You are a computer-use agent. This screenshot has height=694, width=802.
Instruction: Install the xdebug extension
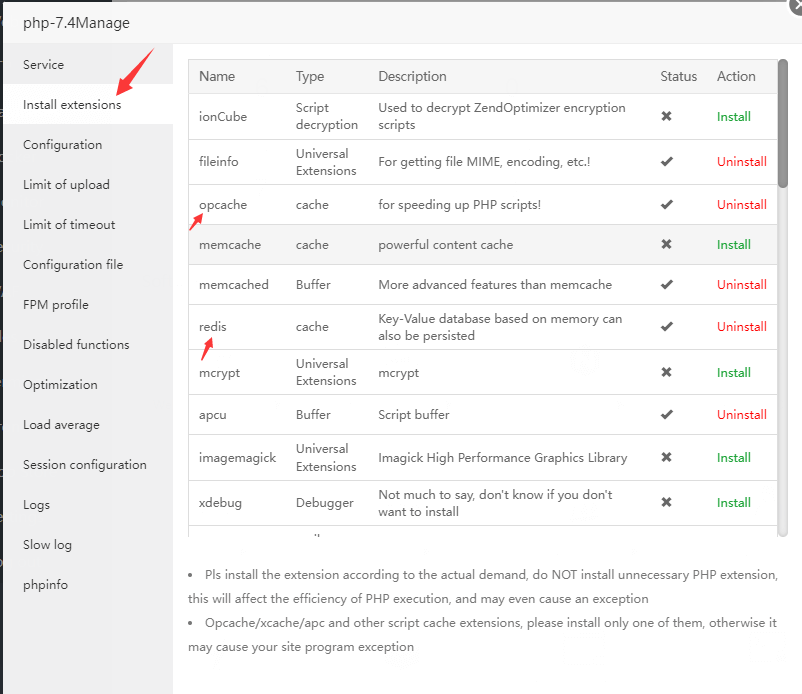pyautogui.click(x=733, y=503)
